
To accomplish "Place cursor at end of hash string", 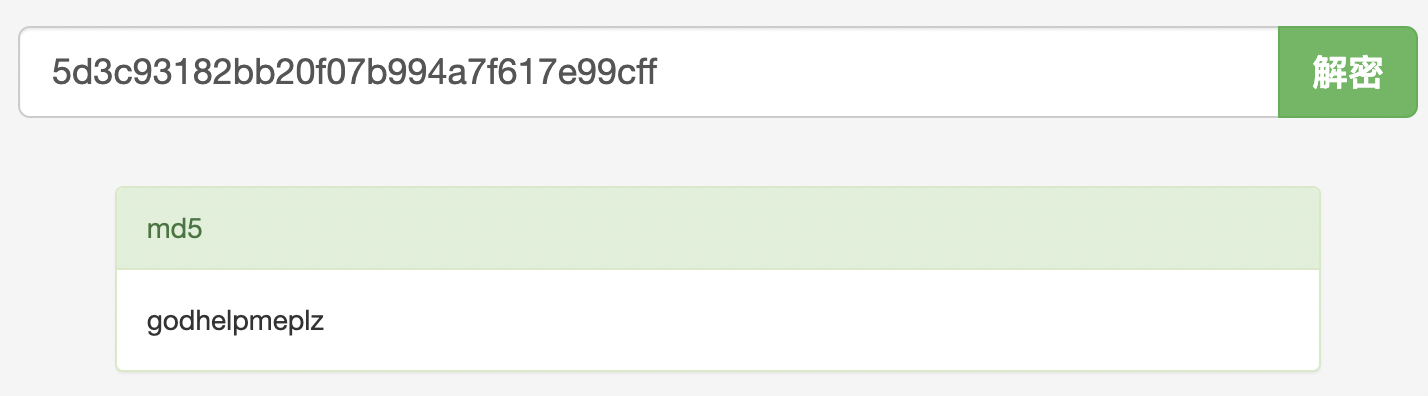I will 658,73.
